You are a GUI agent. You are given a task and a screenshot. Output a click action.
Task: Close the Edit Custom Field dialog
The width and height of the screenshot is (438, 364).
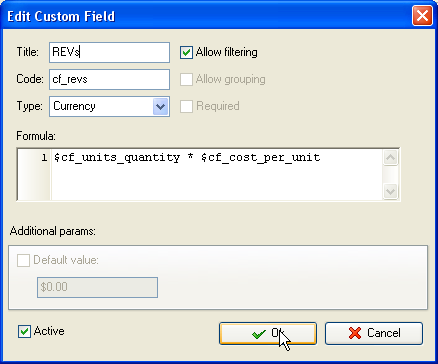point(422,16)
